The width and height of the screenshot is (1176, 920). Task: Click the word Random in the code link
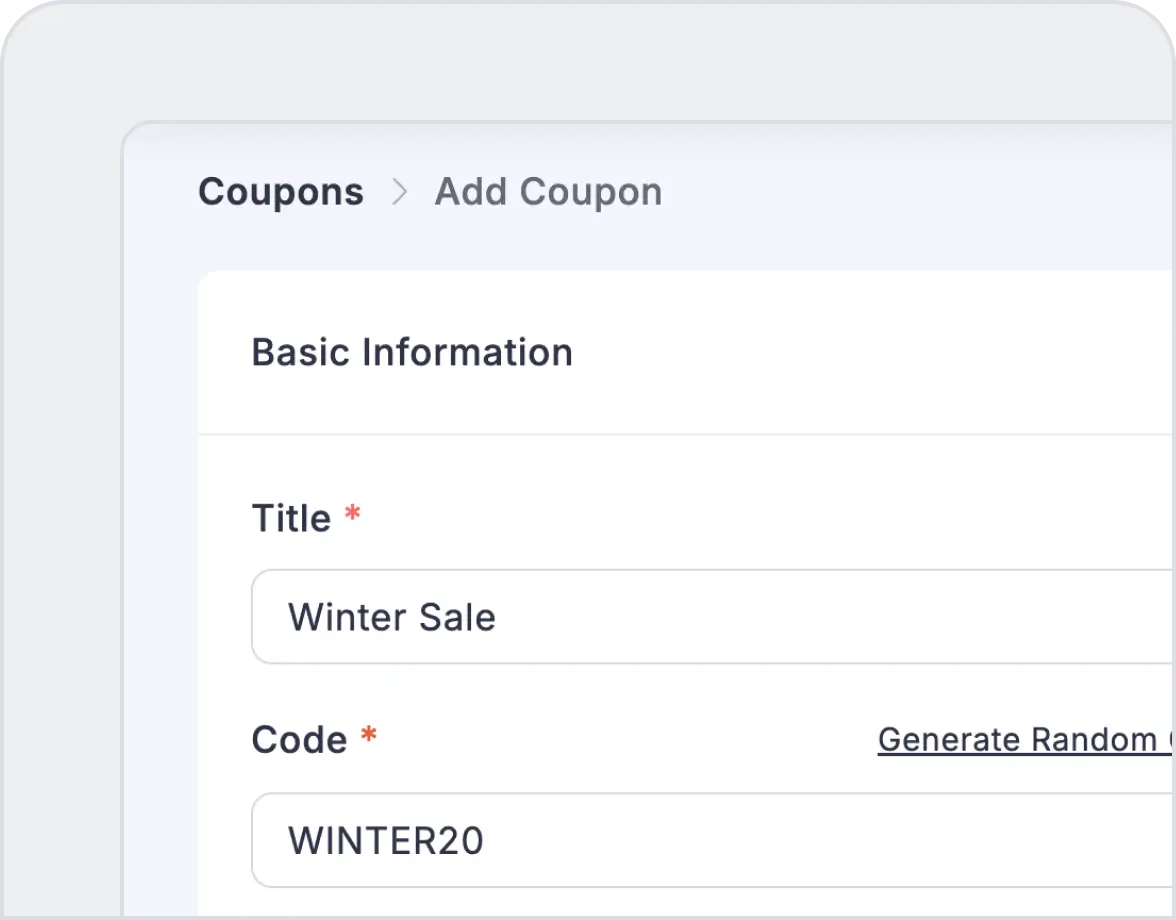pyautogui.click(x=1094, y=740)
